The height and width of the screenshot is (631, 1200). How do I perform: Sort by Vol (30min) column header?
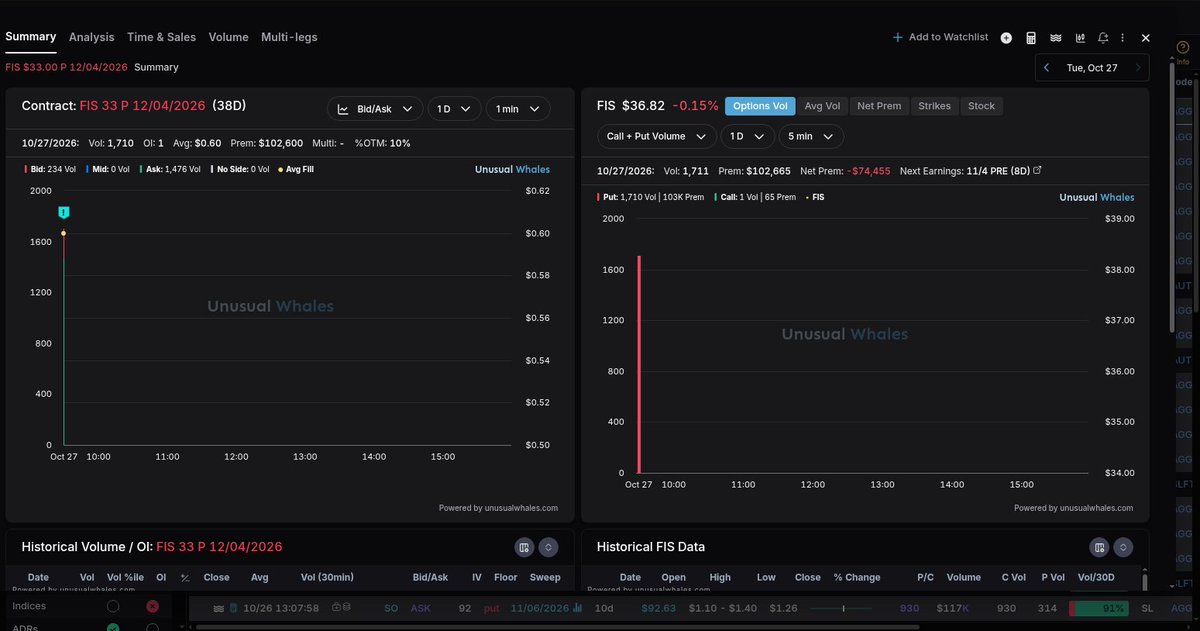point(327,577)
